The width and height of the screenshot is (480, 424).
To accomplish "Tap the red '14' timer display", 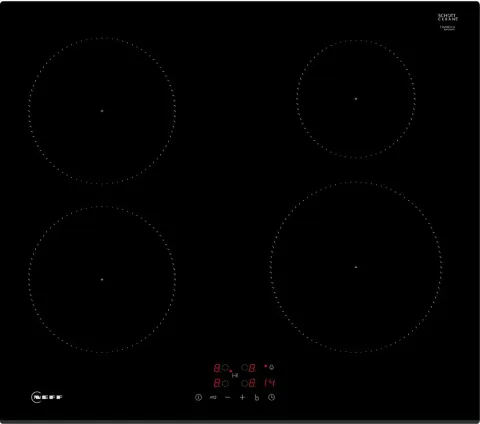I will [x=270, y=383].
